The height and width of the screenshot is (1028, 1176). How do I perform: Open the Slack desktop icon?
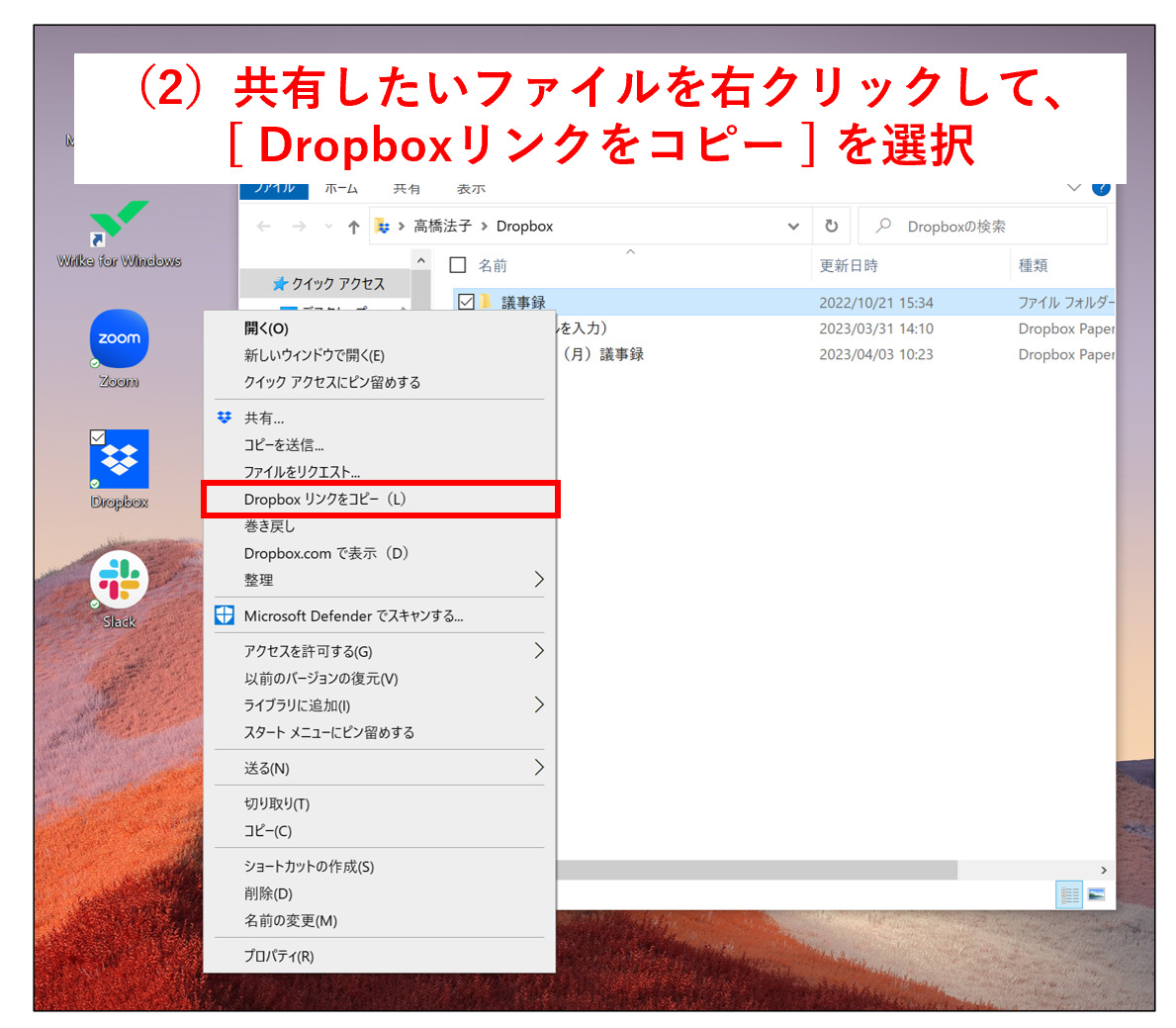click(x=119, y=590)
